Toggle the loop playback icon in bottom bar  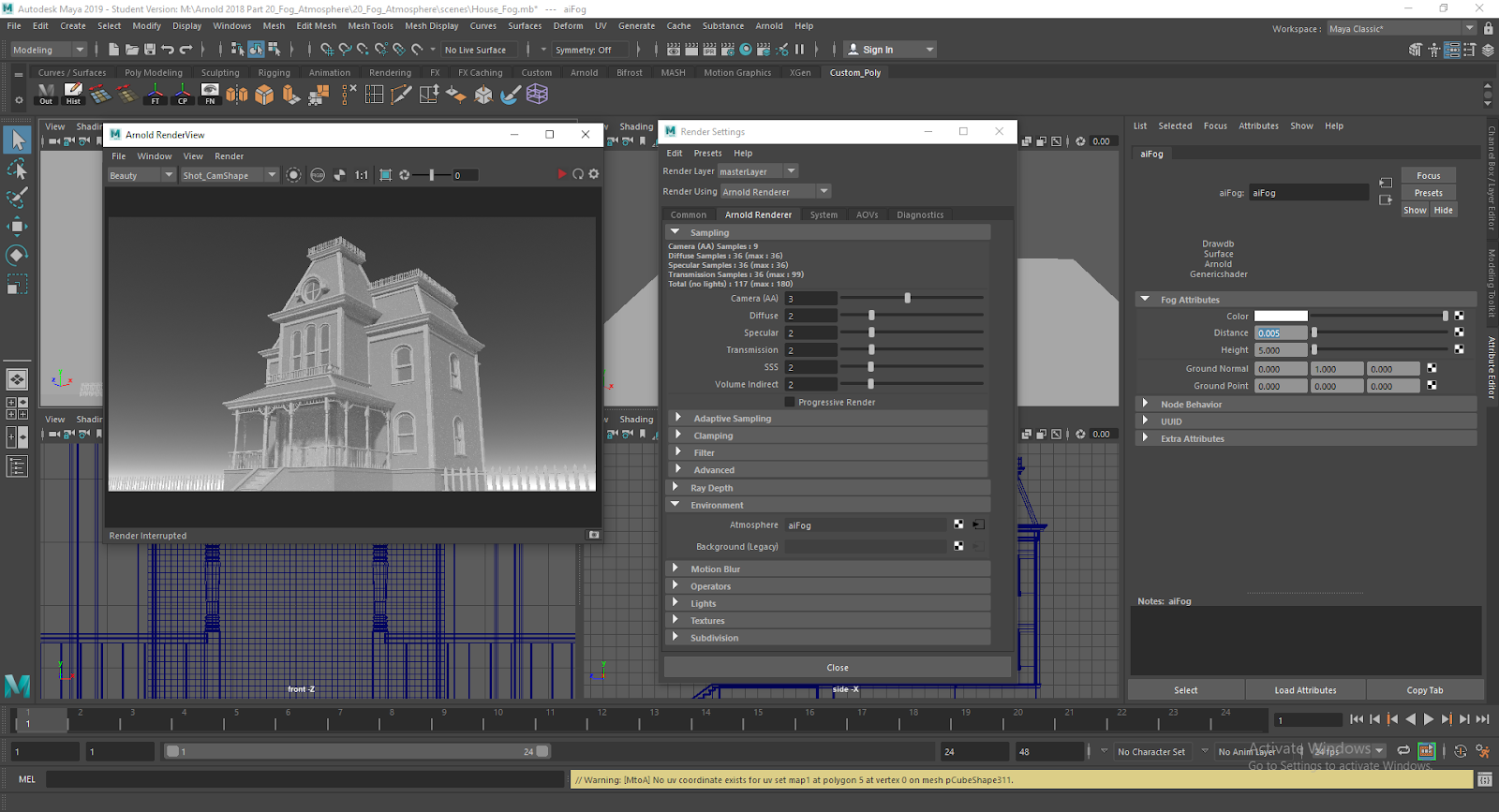(x=1403, y=750)
